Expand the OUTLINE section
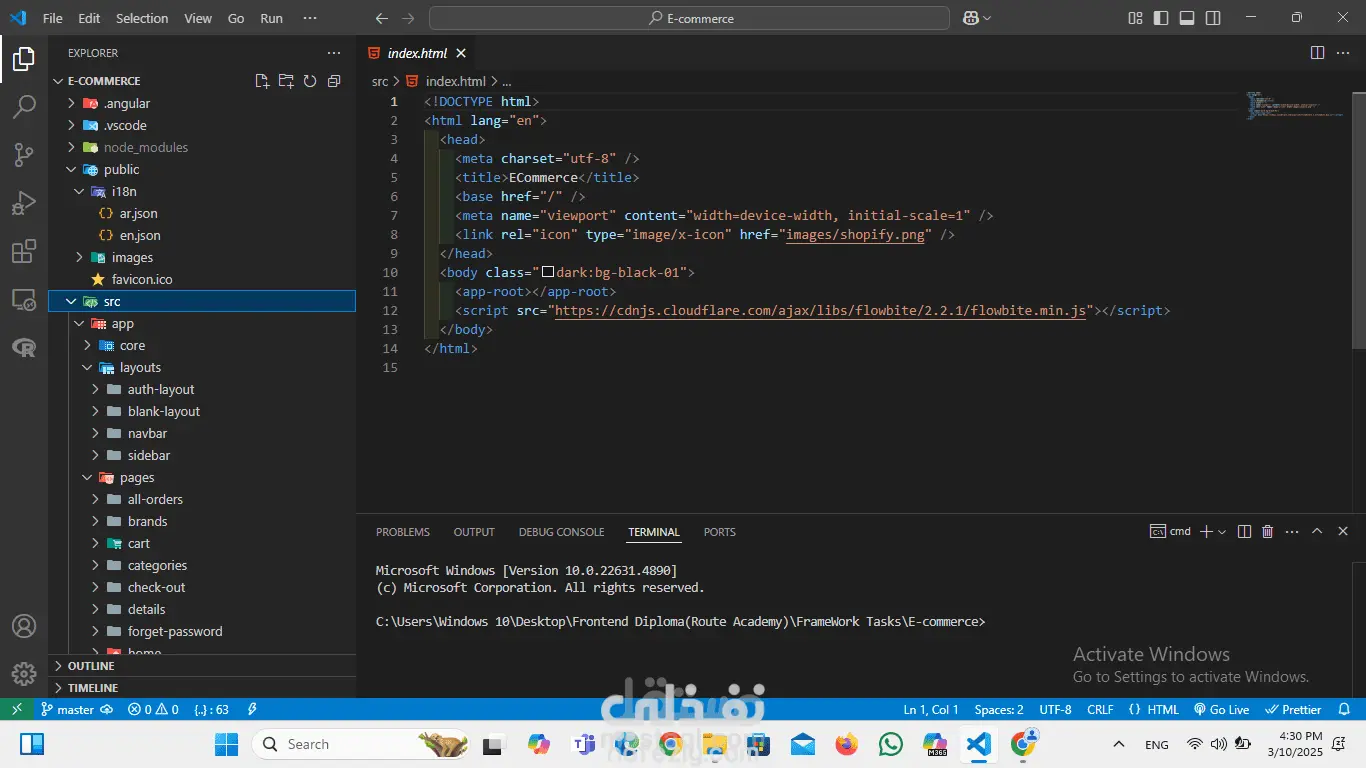1366x768 pixels. [x=91, y=666]
